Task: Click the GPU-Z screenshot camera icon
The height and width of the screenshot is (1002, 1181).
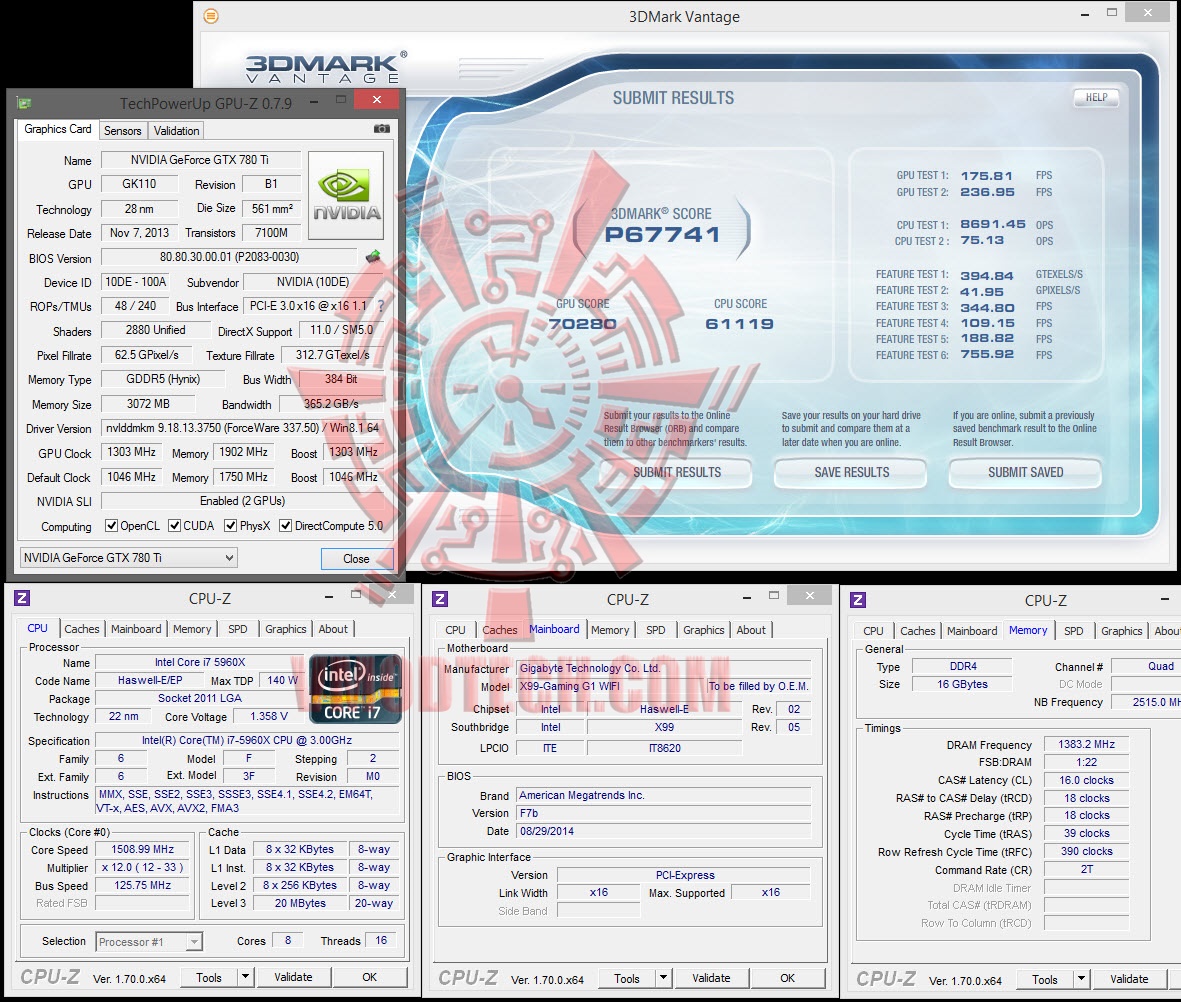Action: 382,129
